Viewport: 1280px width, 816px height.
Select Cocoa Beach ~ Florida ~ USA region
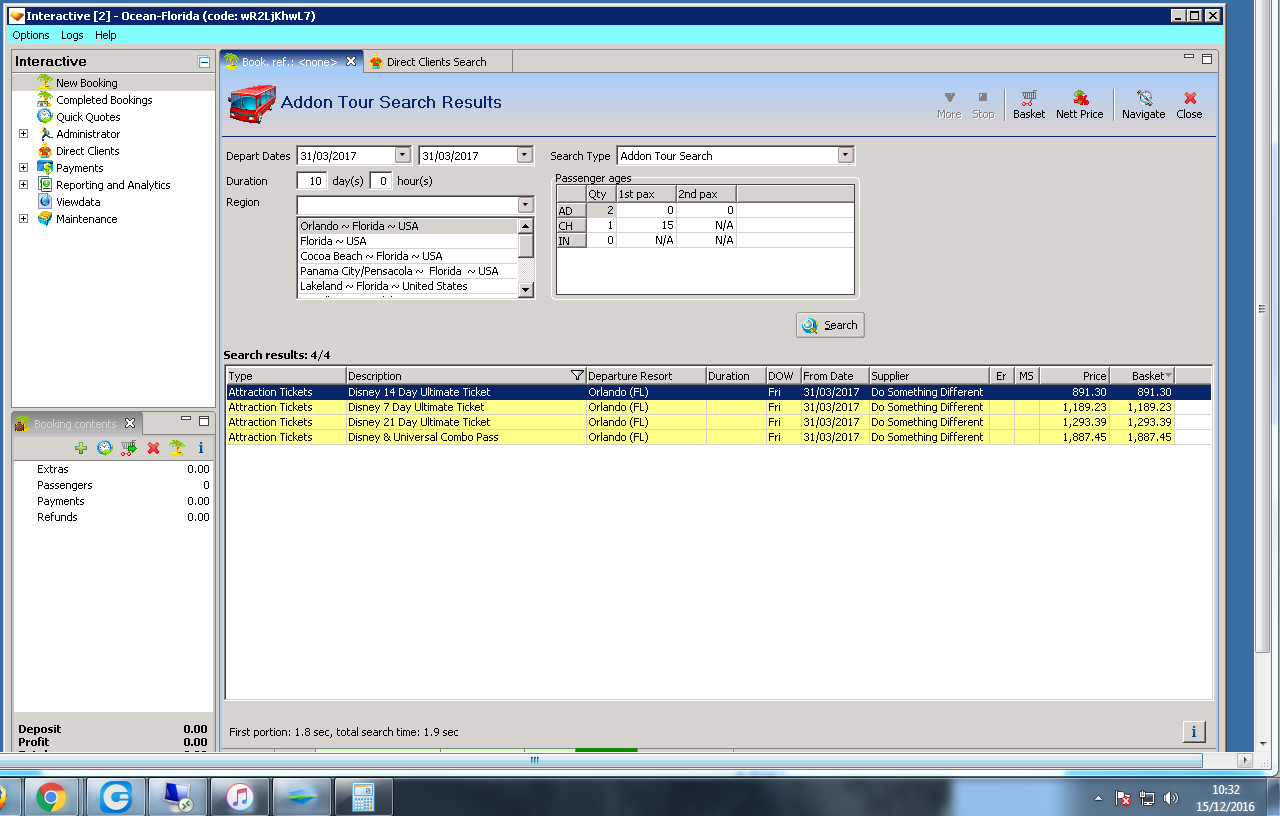pyautogui.click(x=407, y=256)
